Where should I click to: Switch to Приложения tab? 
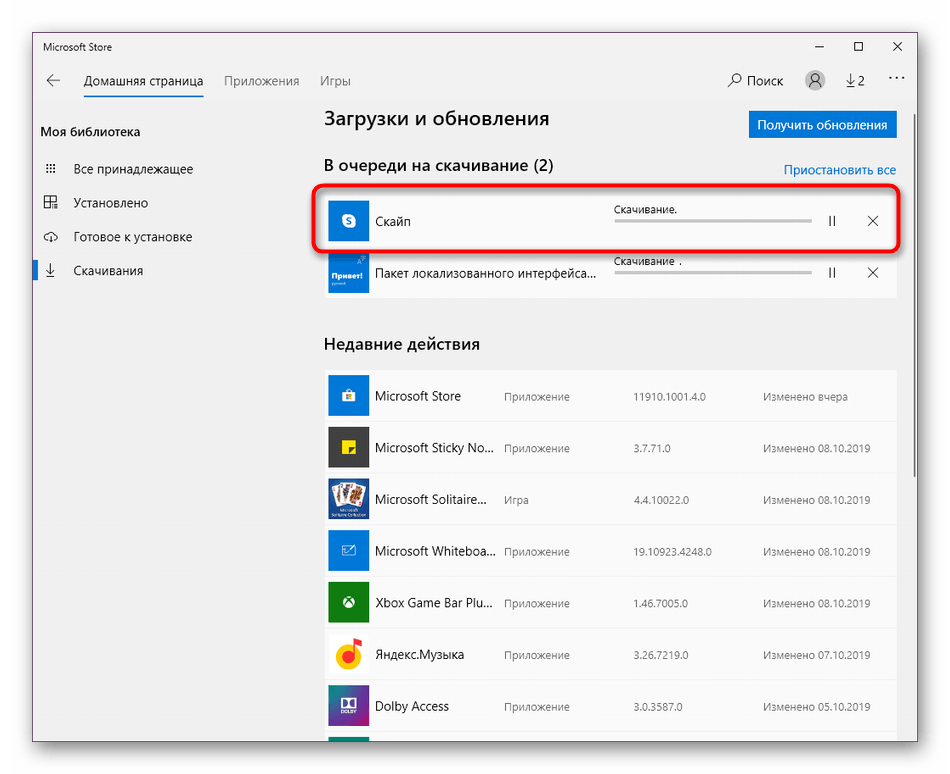tap(262, 81)
